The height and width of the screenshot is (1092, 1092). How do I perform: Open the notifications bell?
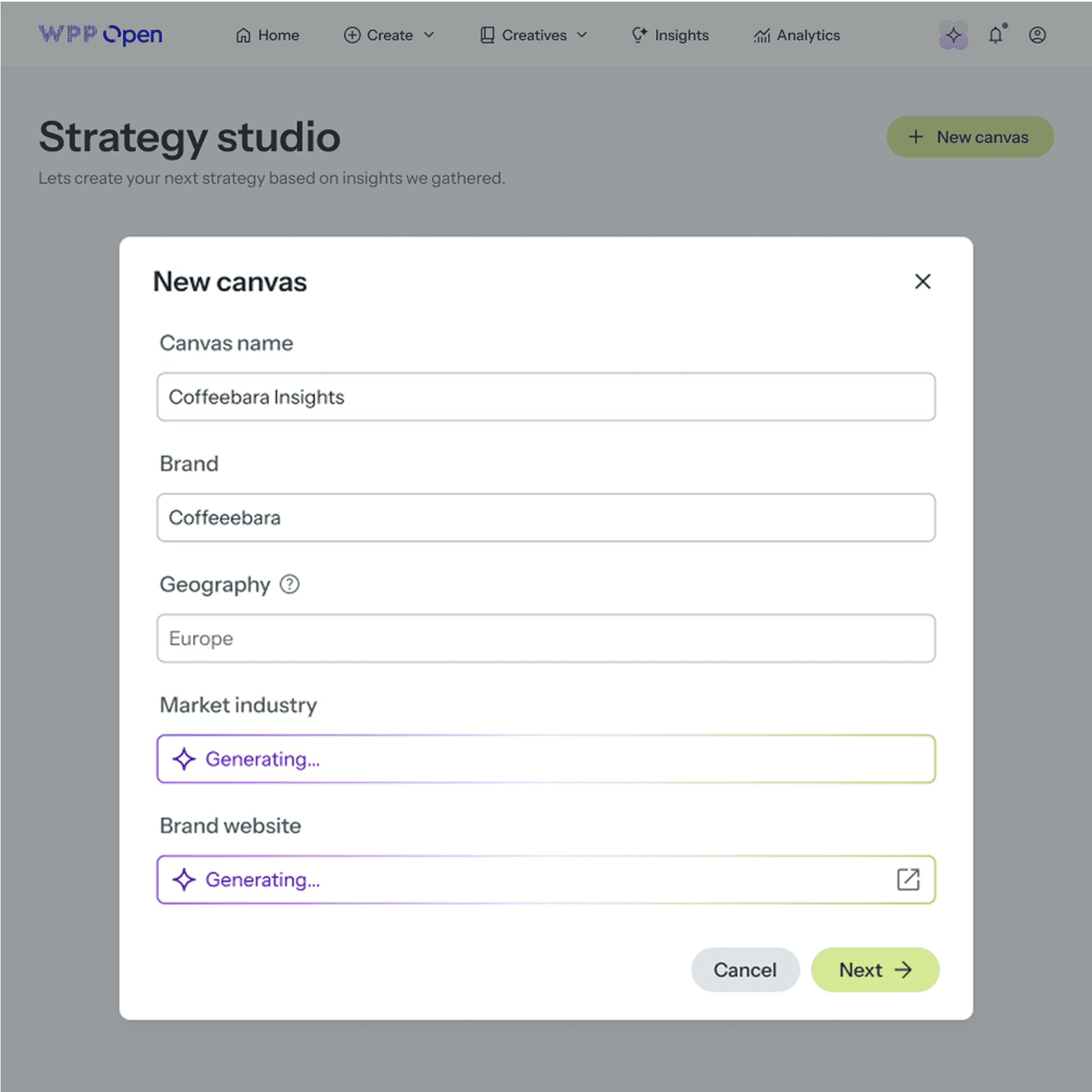(996, 35)
